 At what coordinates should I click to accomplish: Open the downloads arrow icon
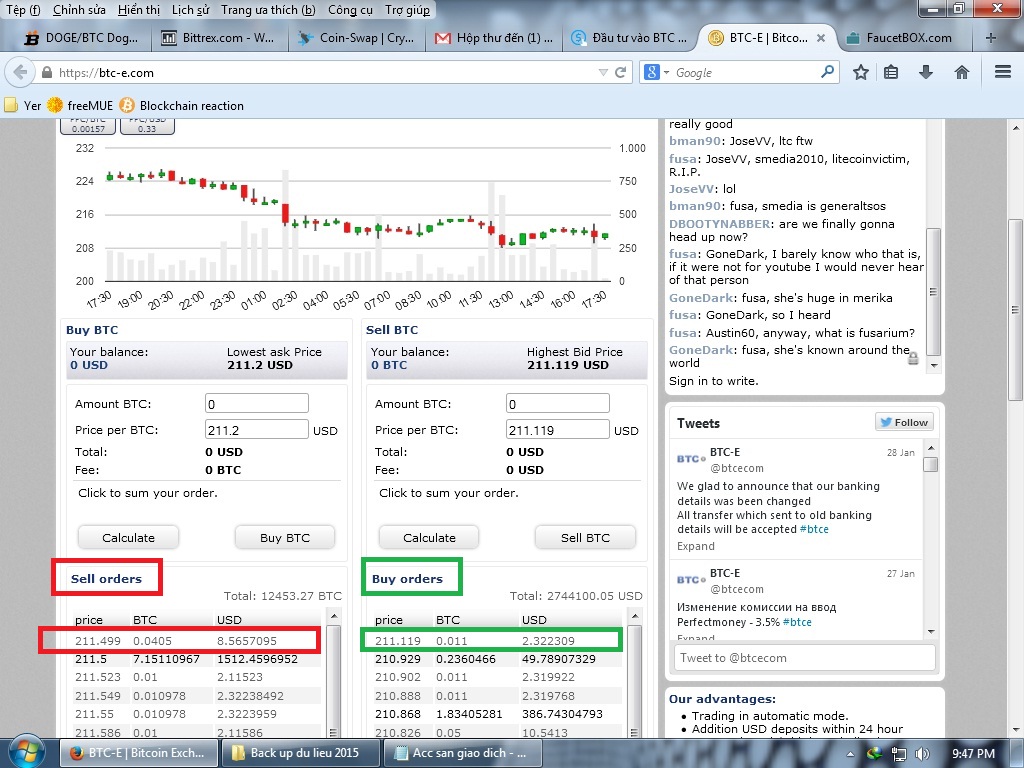click(926, 72)
